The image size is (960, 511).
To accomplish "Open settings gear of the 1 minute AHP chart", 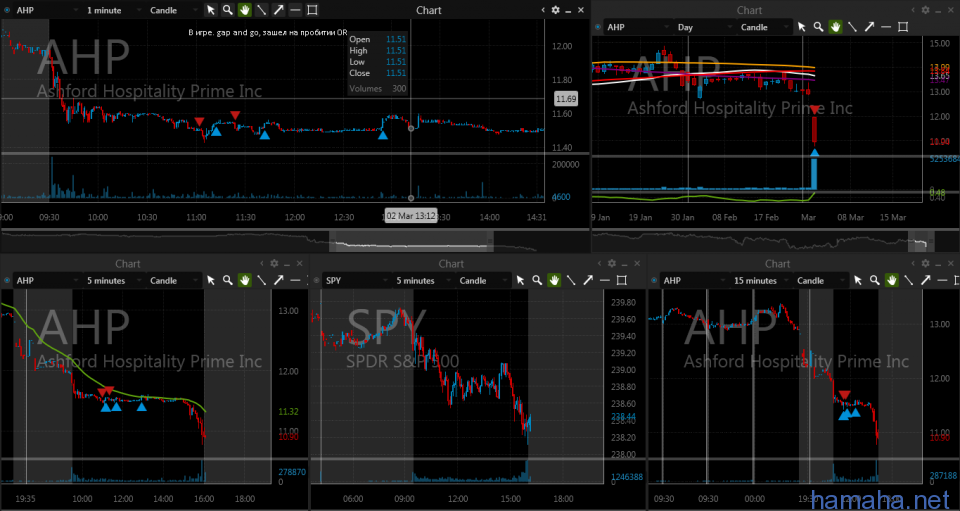I will tap(555, 10).
